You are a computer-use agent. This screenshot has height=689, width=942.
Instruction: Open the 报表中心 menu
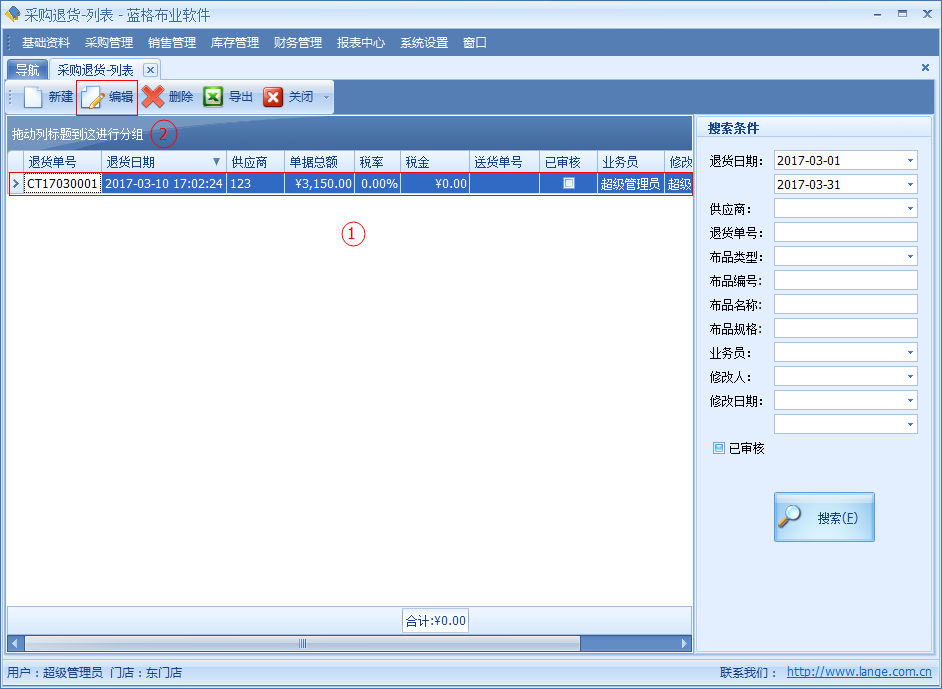[x=361, y=43]
